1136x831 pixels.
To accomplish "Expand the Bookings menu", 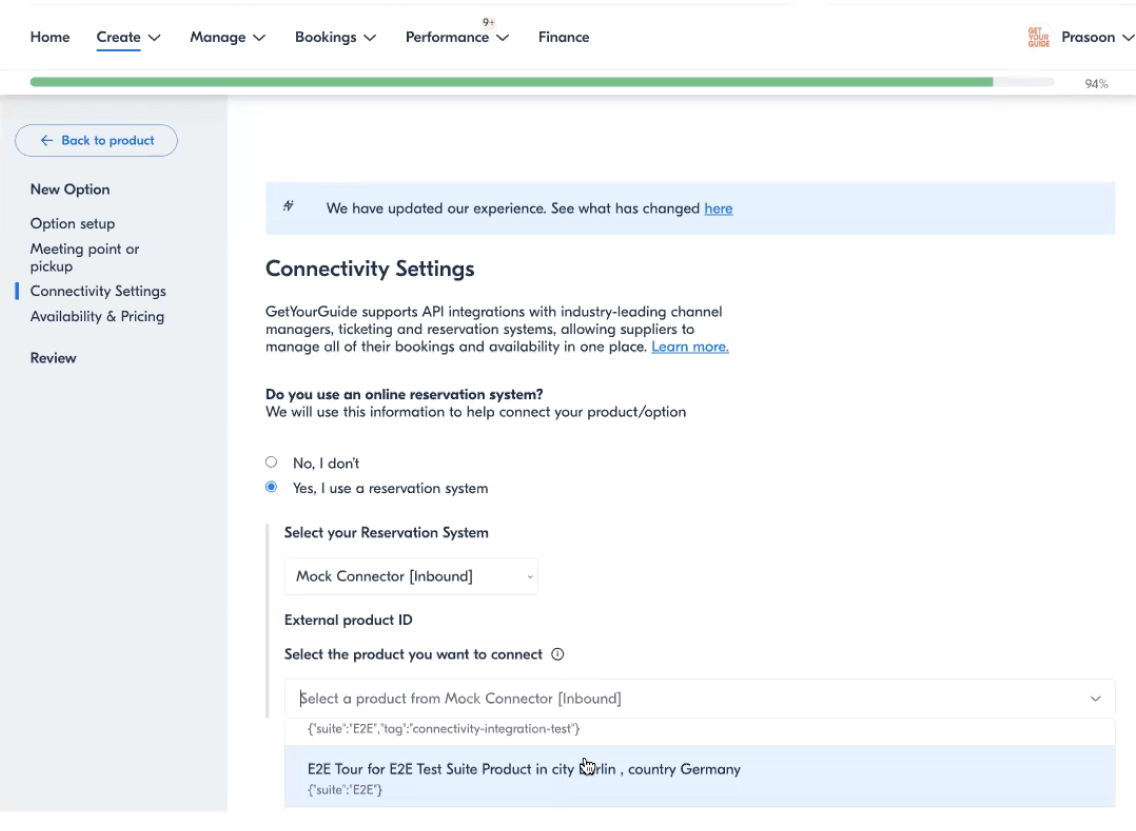I will [335, 37].
